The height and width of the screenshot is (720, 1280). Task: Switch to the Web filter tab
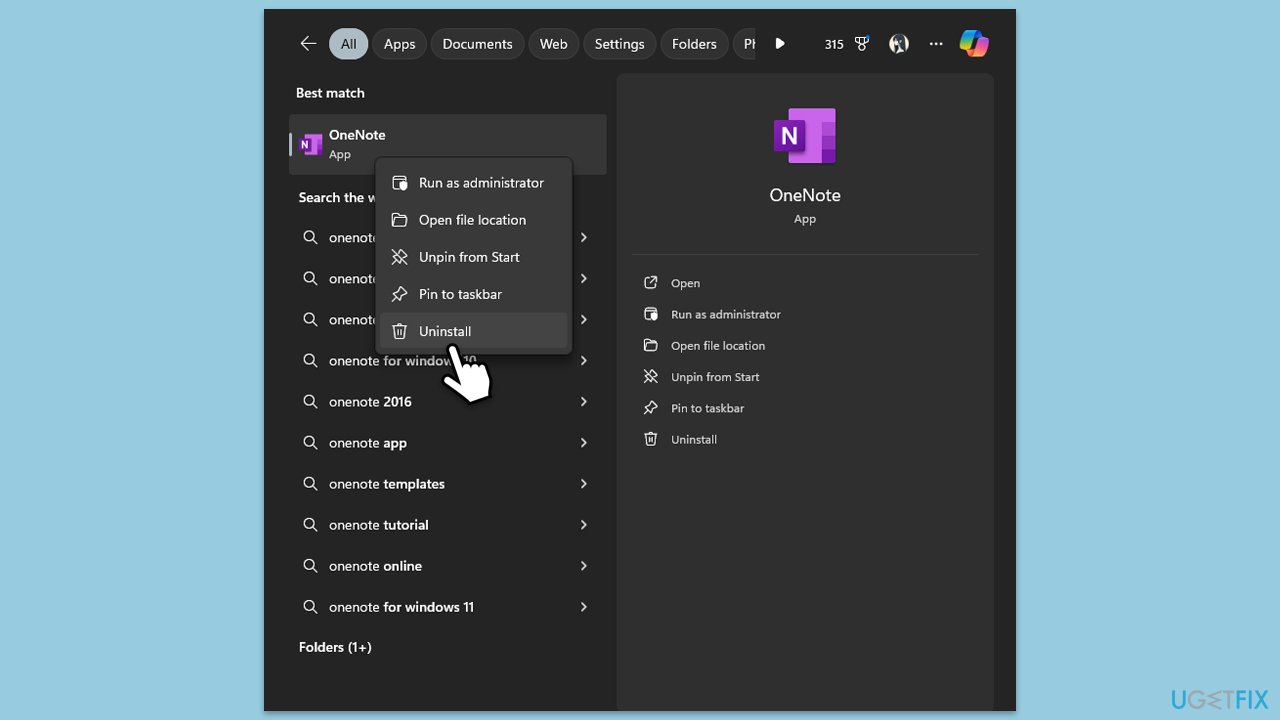[x=553, y=44]
